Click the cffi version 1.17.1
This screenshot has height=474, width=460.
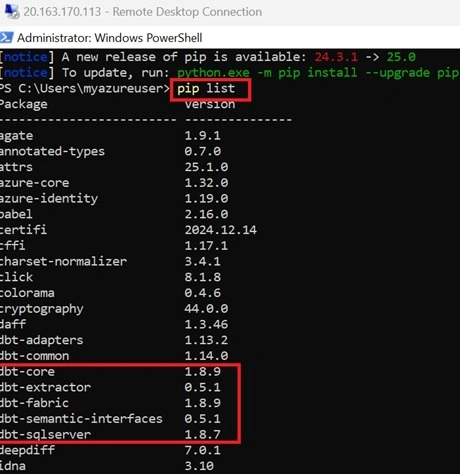click(x=206, y=246)
